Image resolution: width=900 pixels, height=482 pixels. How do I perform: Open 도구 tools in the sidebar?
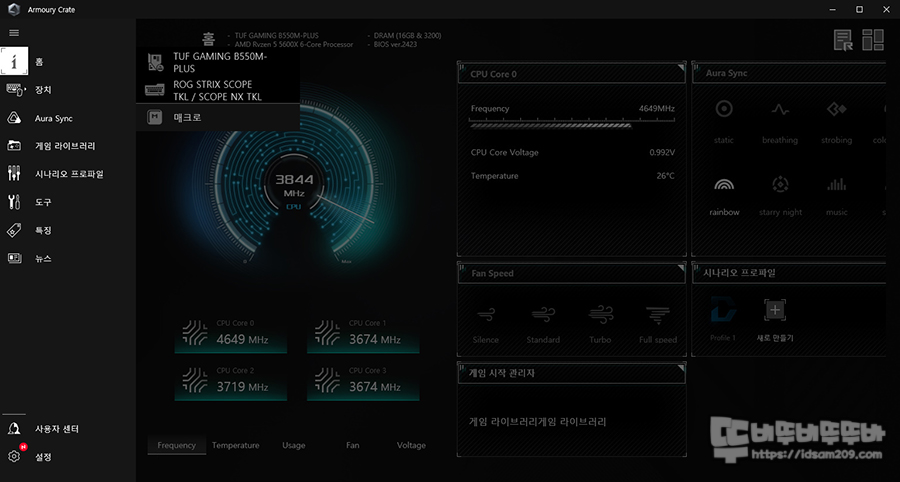tap(68, 202)
